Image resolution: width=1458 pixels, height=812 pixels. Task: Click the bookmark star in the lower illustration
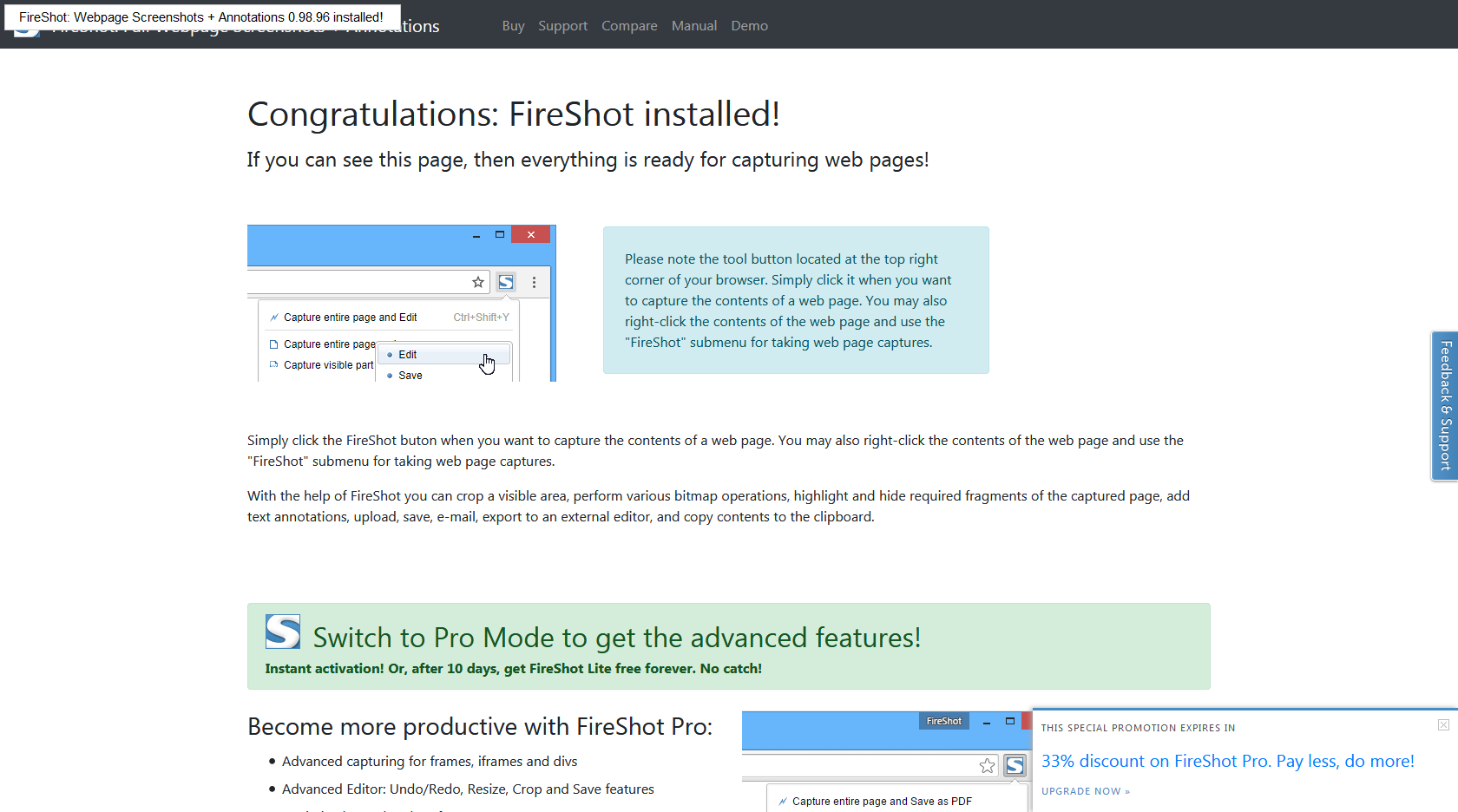tap(987, 765)
